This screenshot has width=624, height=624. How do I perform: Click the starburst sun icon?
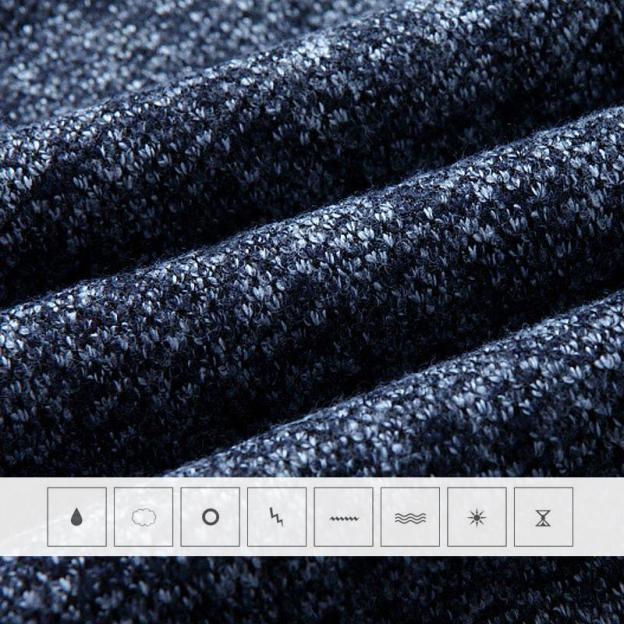point(476,517)
